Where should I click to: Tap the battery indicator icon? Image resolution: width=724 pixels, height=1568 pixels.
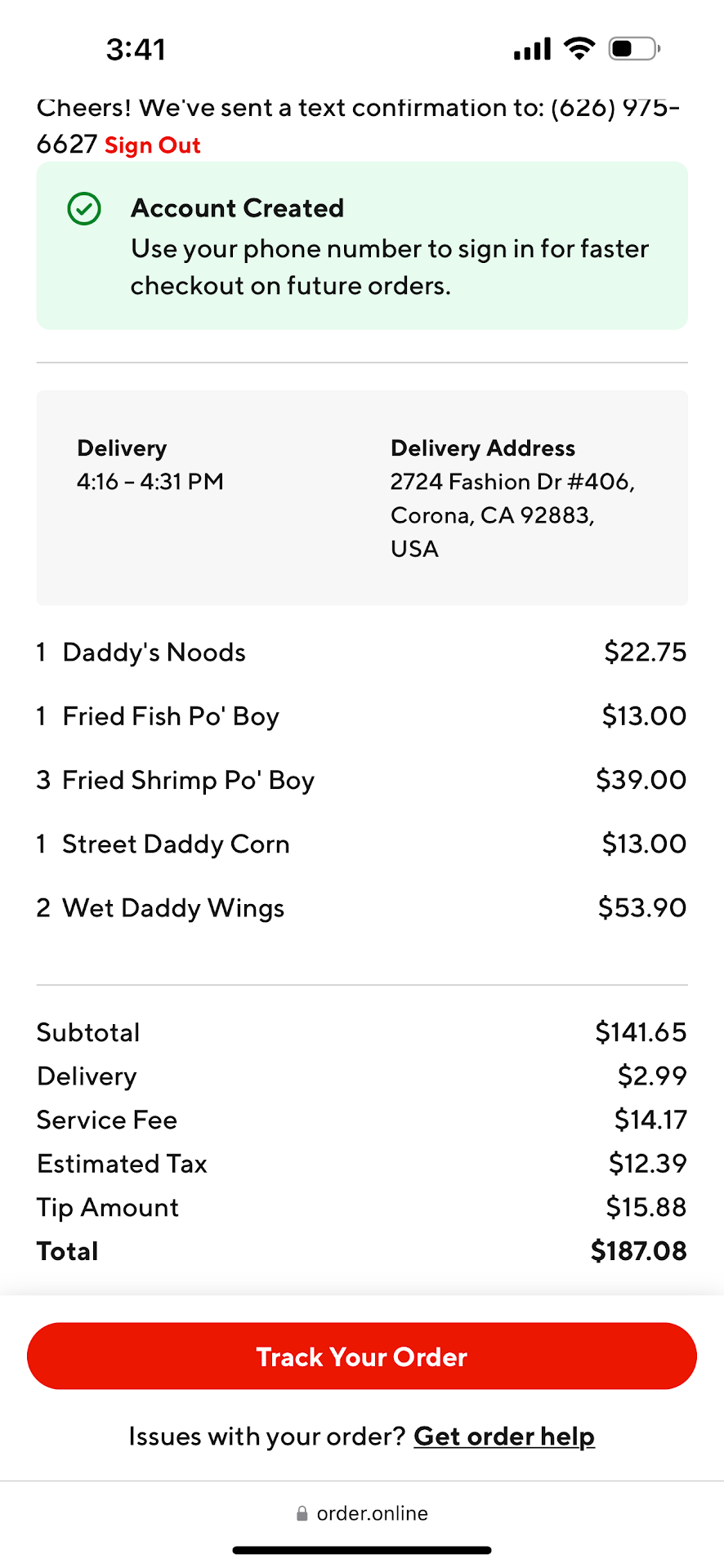click(x=634, y=49)
